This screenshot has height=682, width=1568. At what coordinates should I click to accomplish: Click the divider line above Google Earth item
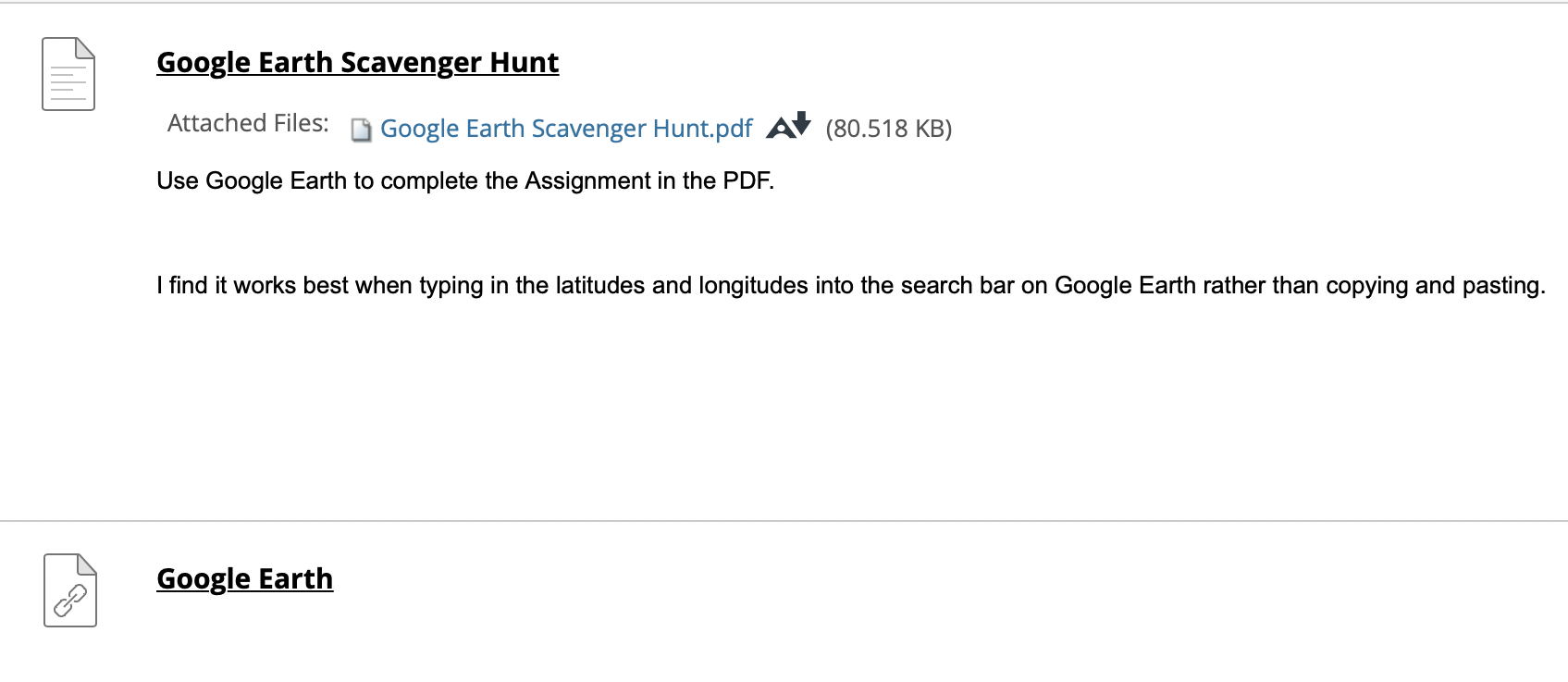click(784, 521)
